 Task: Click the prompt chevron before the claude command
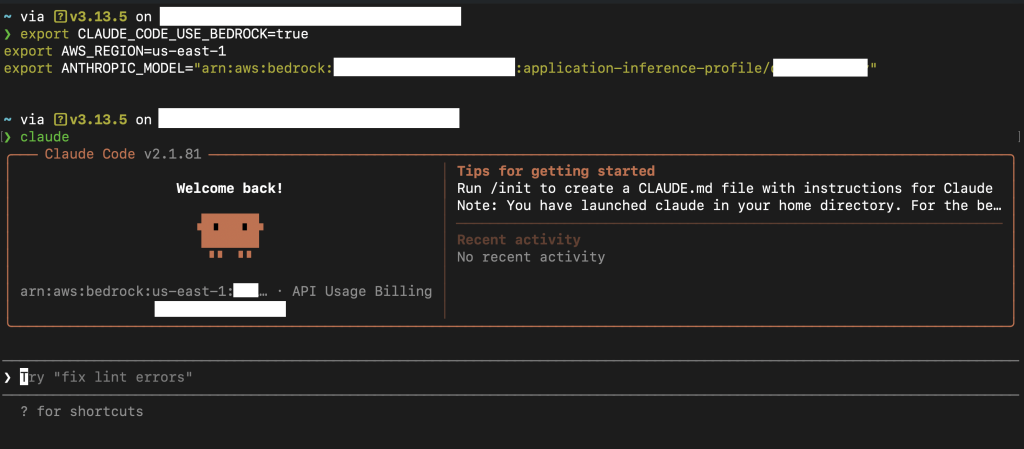[8, 136]
